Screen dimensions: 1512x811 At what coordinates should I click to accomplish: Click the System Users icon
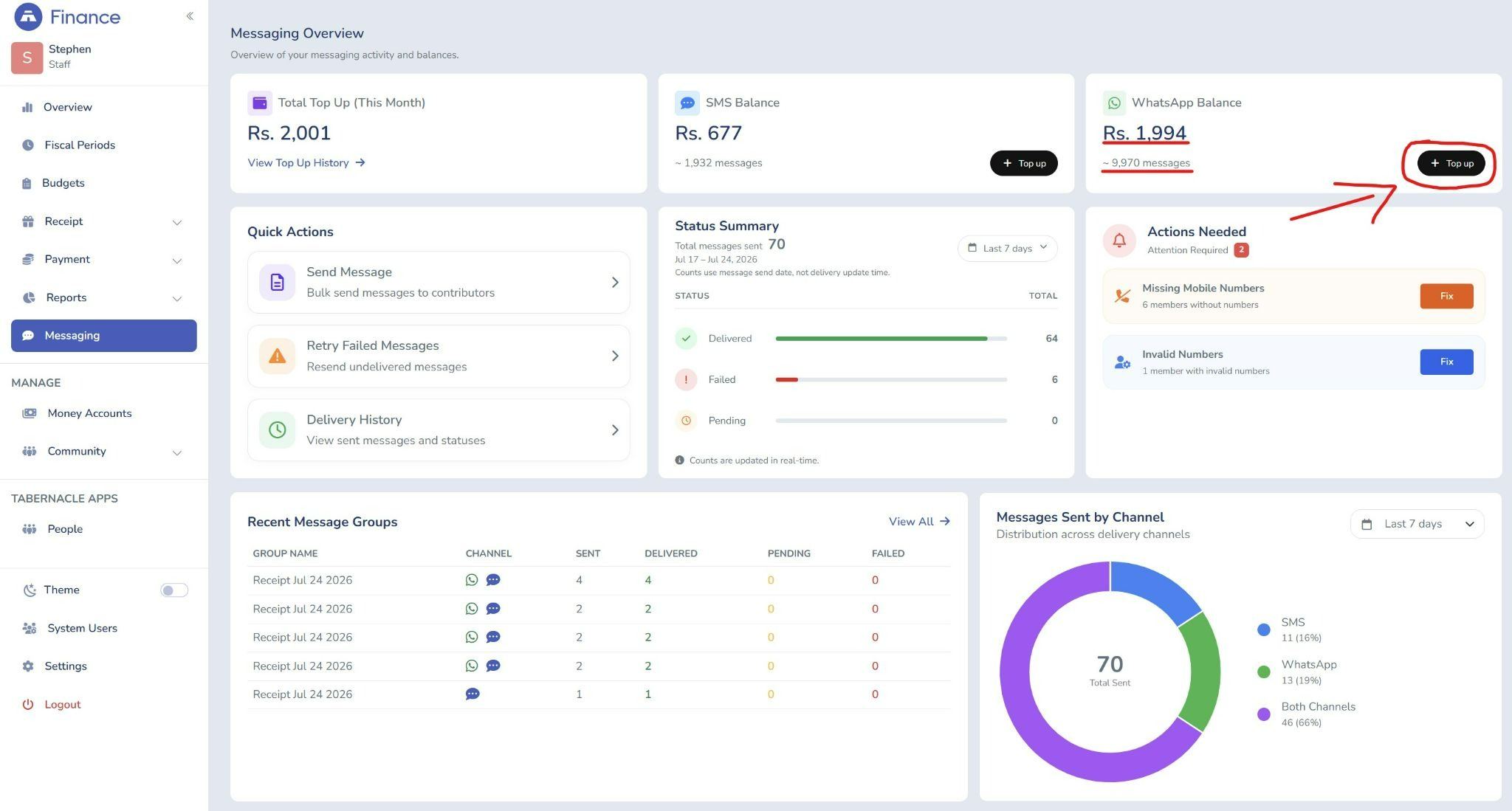30,628
